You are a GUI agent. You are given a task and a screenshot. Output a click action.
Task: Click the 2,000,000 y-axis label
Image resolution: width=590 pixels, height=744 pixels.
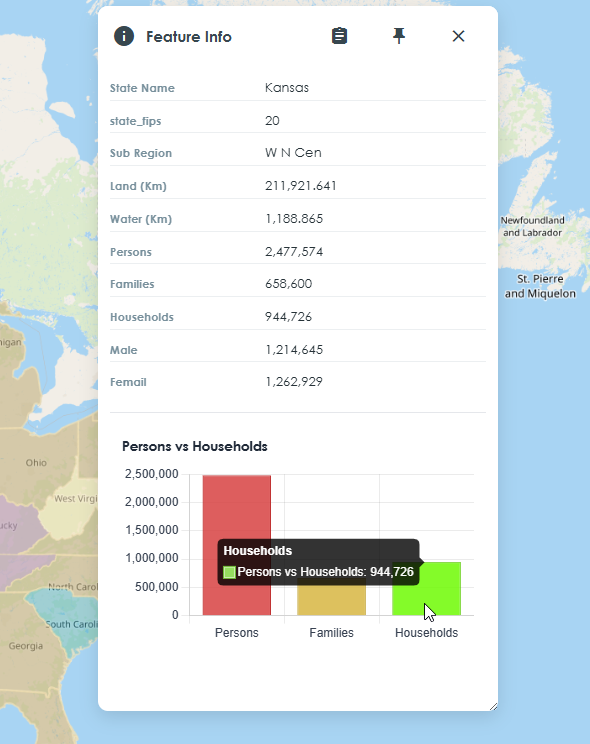coord(152,502)
